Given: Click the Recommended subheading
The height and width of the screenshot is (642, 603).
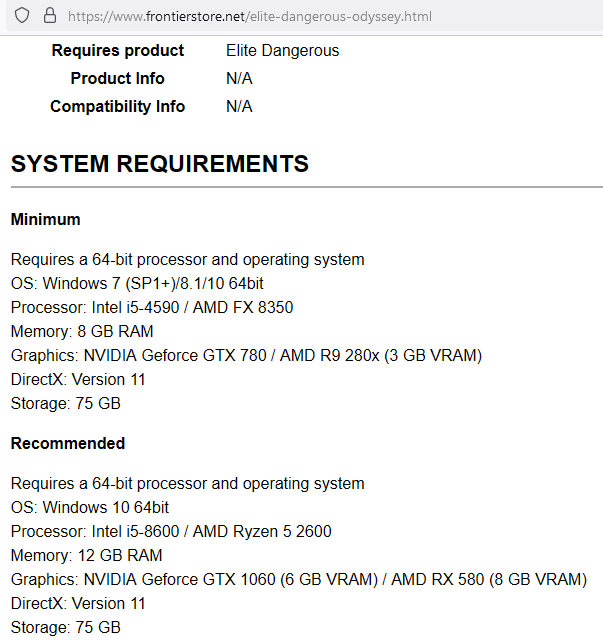Looking at the screenshot, I should 68,443.
